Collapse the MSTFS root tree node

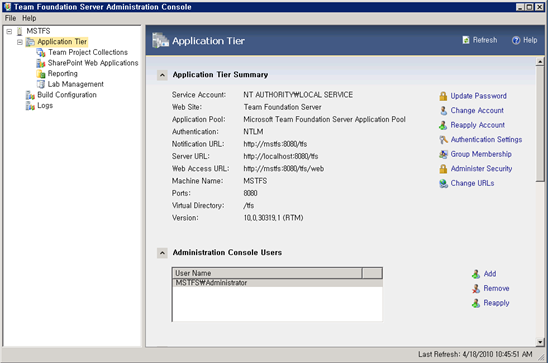9,31
